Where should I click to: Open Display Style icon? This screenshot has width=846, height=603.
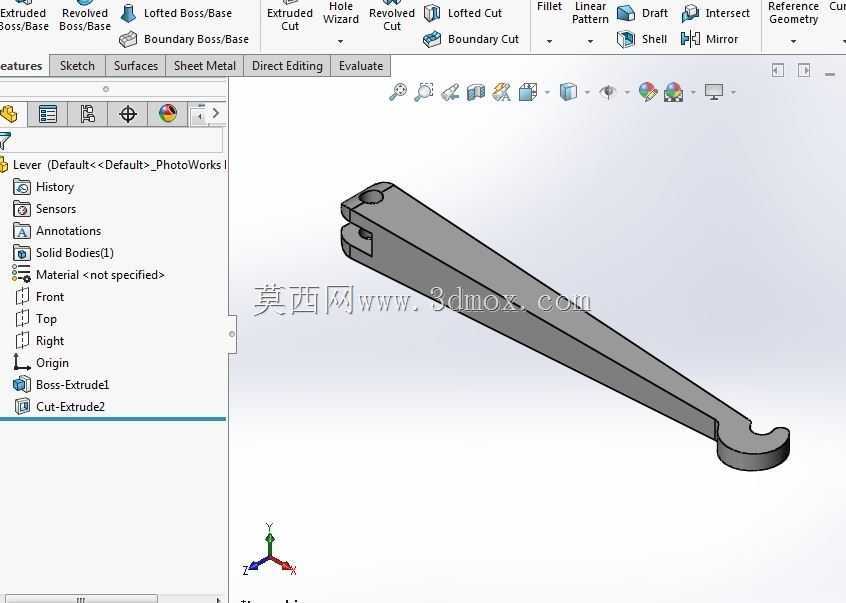point(568,92)
